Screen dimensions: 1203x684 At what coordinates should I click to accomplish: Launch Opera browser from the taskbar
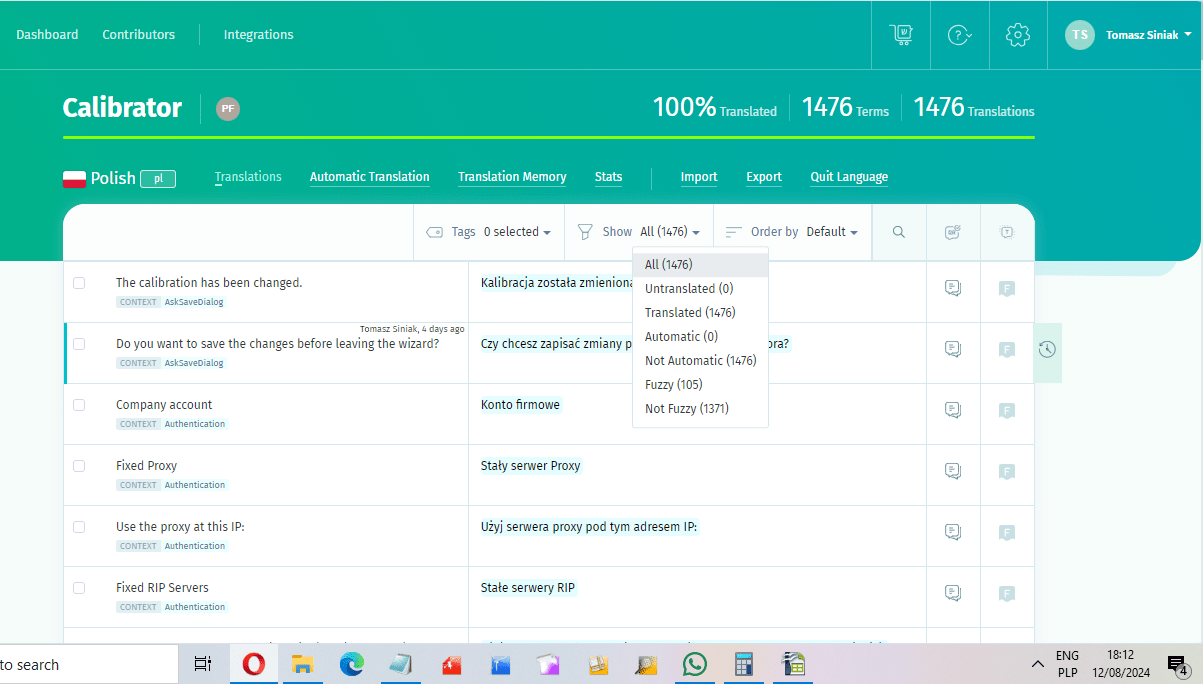pyautogui.click(x=253, y=664)
